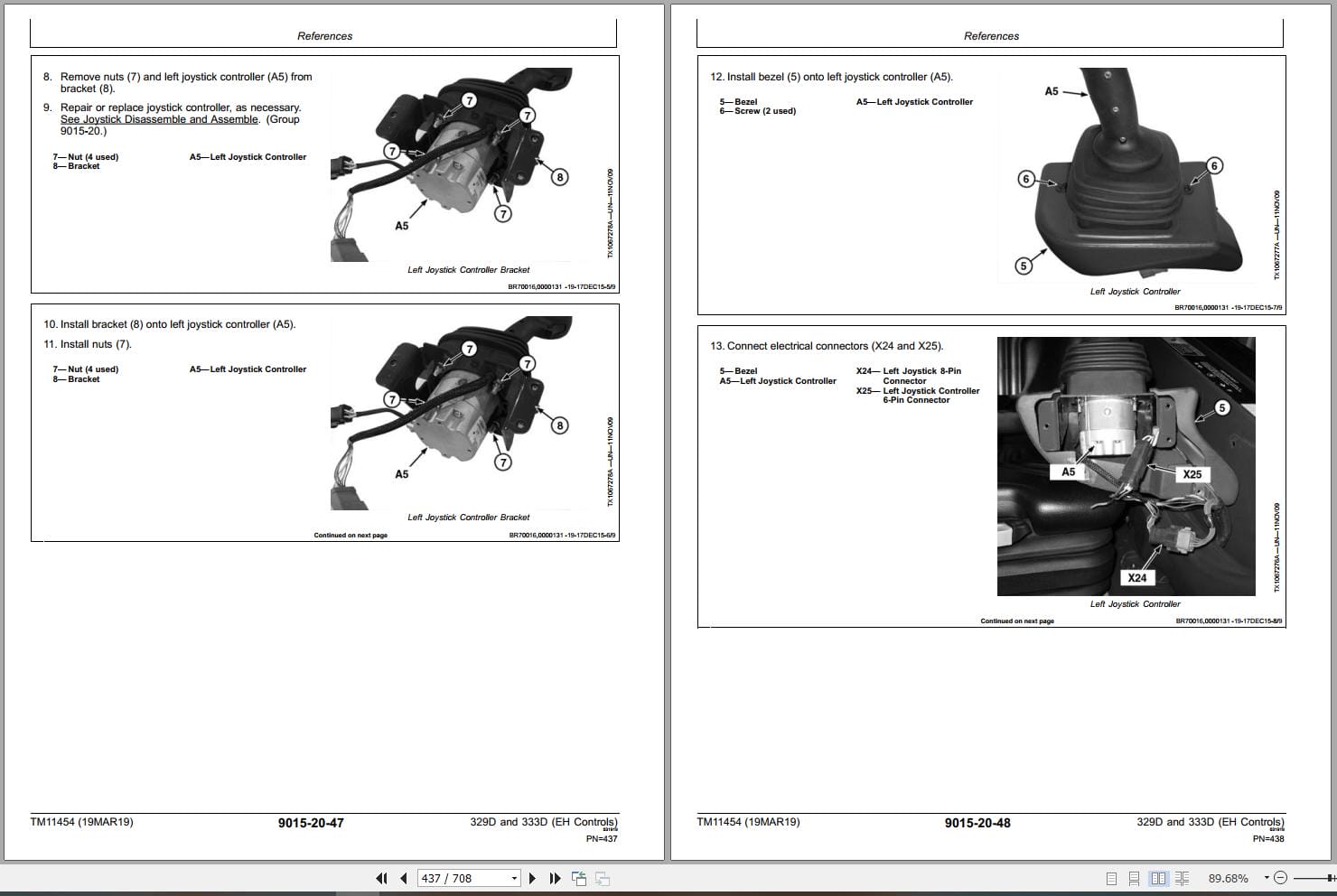Switch to continuous page layout
This screenshot has height=896, width=1337.
coord(1135,878)
